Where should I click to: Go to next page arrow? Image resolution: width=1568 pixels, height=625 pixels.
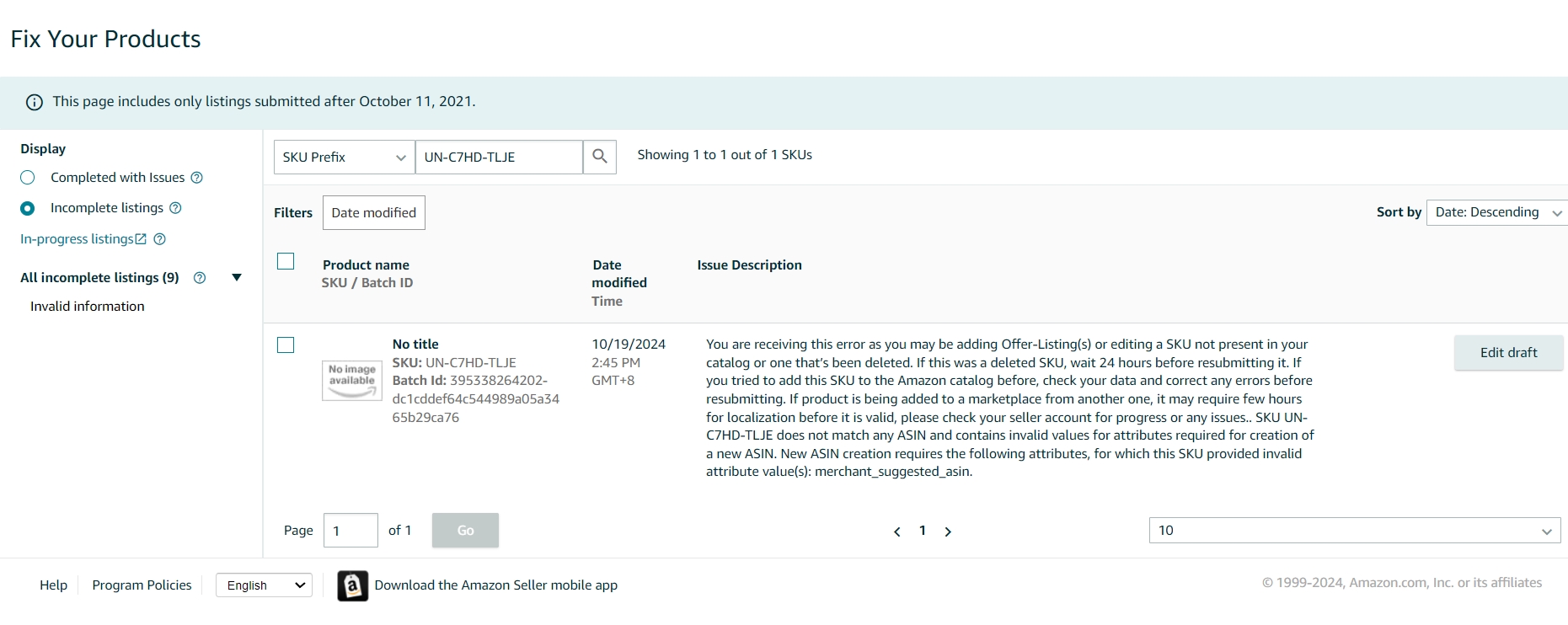948,532
